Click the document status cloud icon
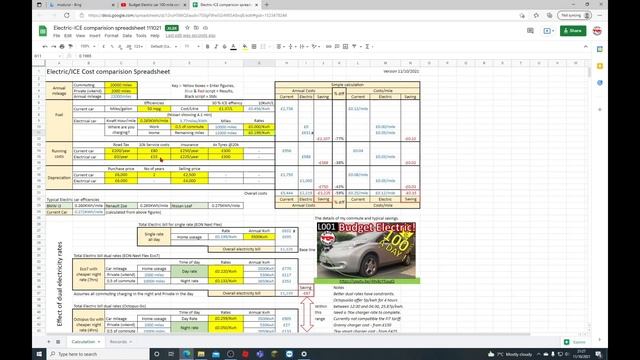The image size is (640, 360). [x=205, y=28]
